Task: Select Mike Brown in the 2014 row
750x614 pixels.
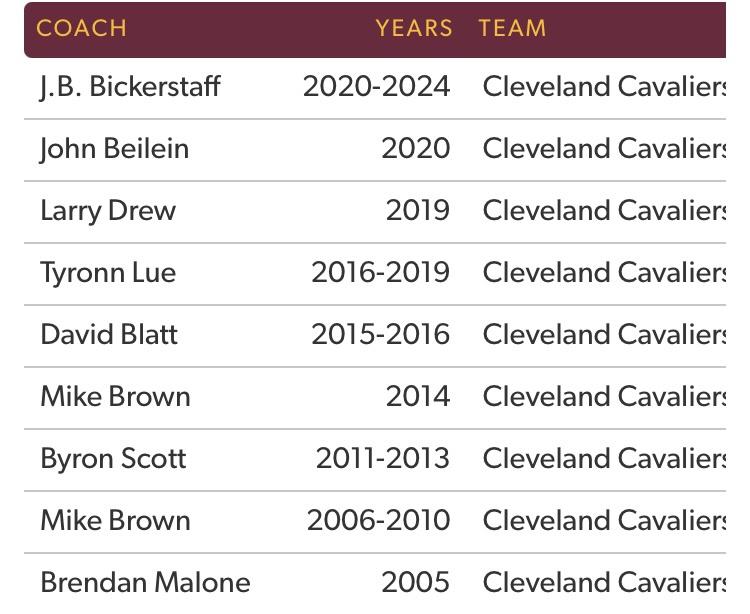Action: tap(114, 397)
